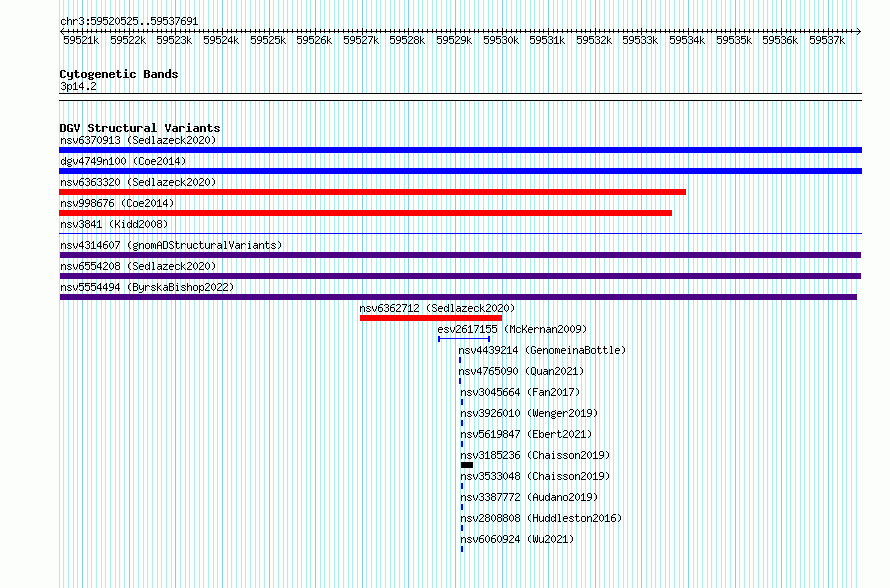Select the esv2617155 blue bracket glyph

tap(464, 339)
